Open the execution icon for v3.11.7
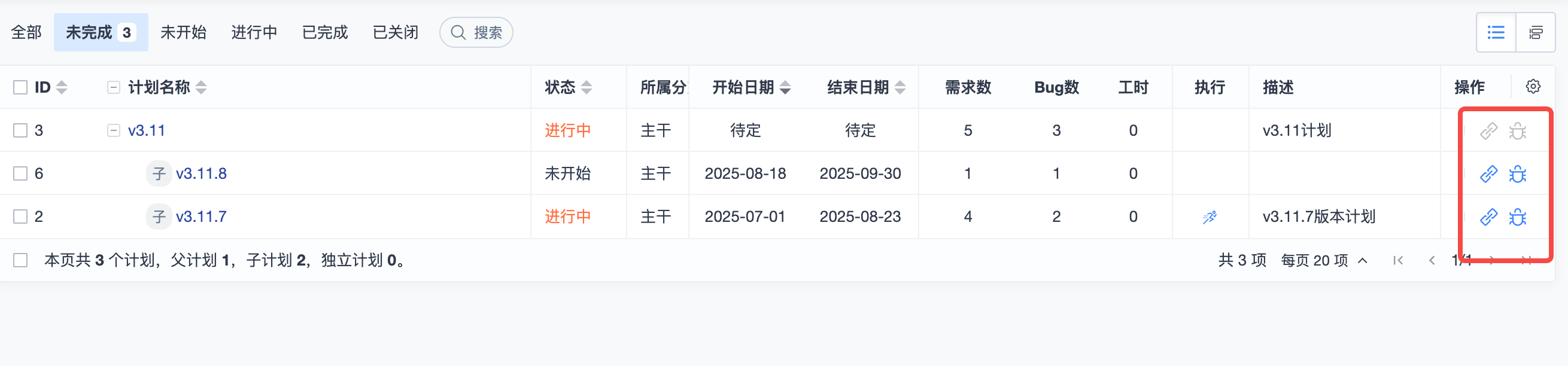 pyautogui.click(x=1210, y=217)
